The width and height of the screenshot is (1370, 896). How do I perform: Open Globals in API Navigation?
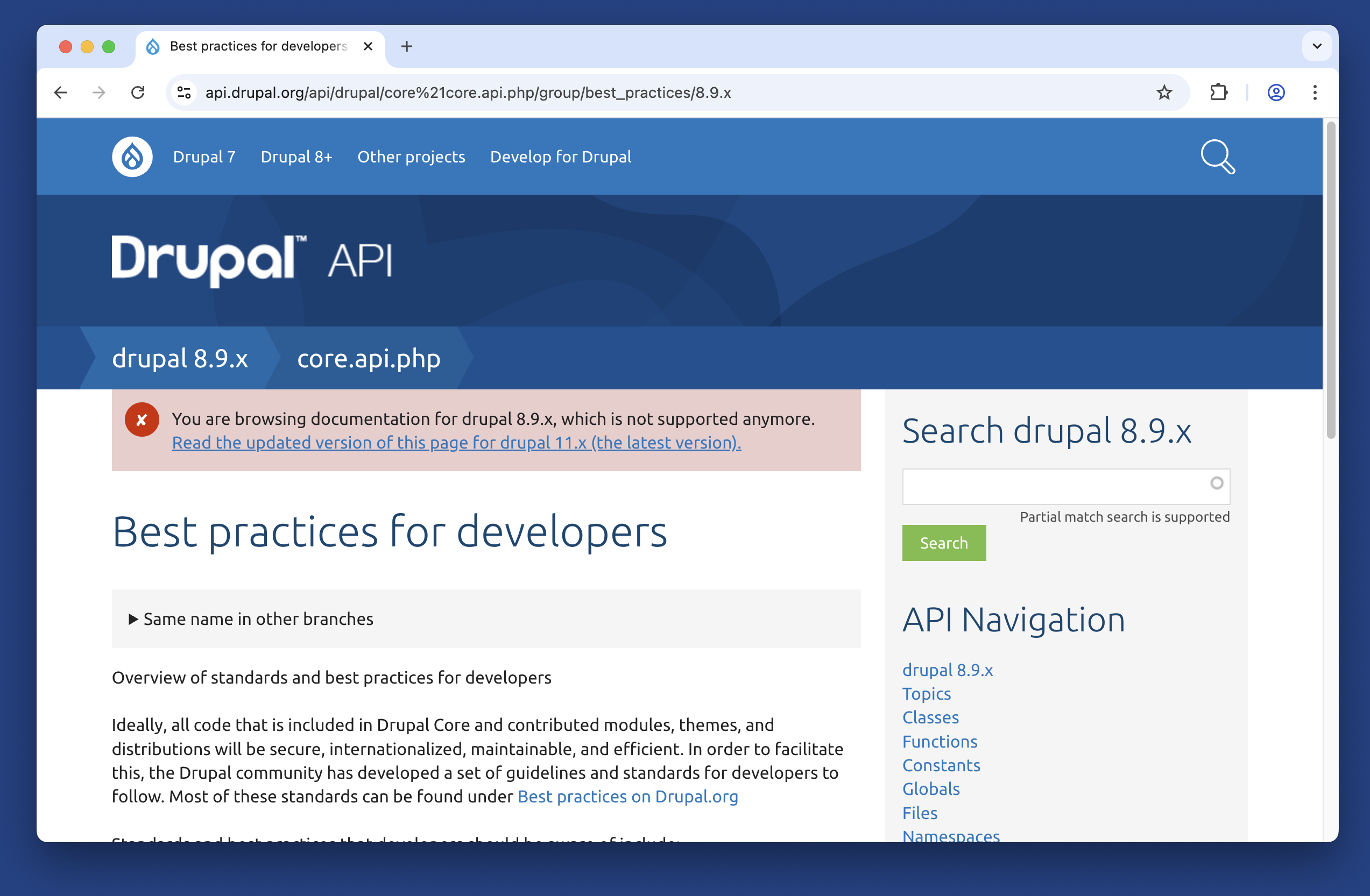click(931, 788)
